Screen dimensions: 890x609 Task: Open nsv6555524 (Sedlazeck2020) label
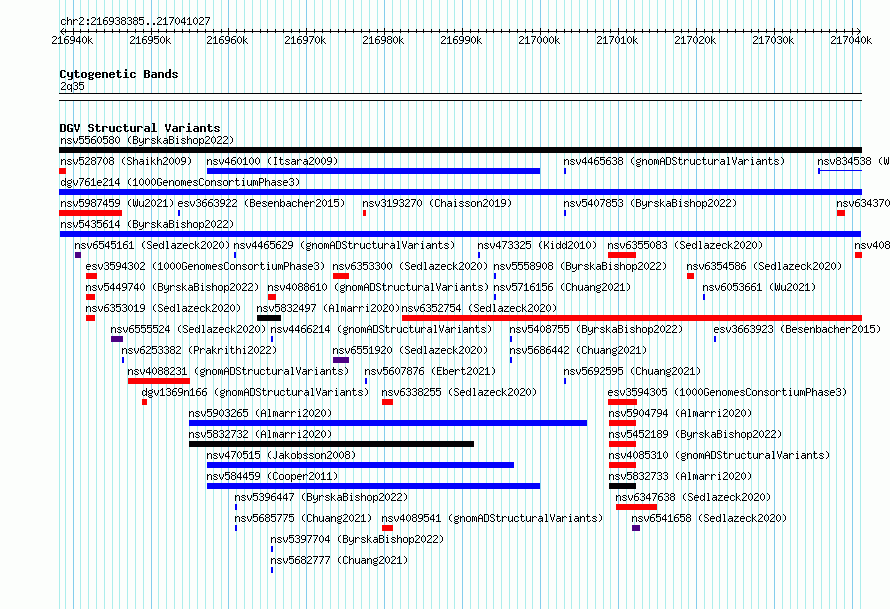click(x=188, y=329)
